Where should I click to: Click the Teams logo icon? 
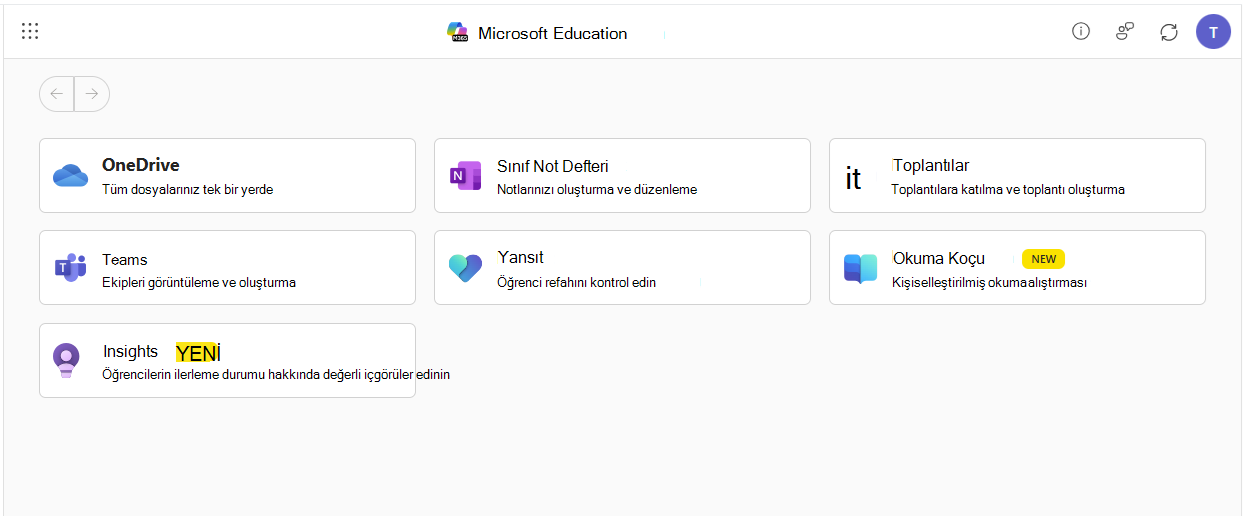tap(70, 268)
